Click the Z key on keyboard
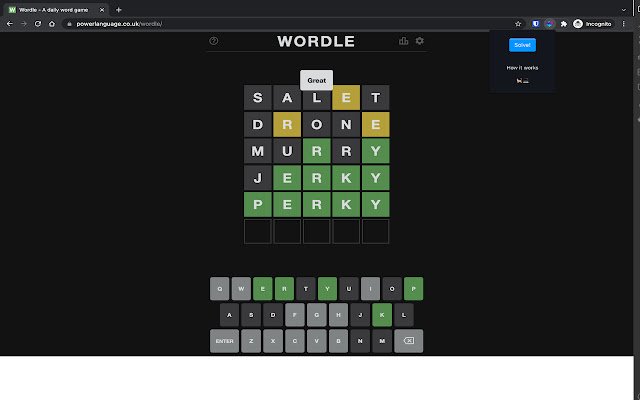 point(251,341)
